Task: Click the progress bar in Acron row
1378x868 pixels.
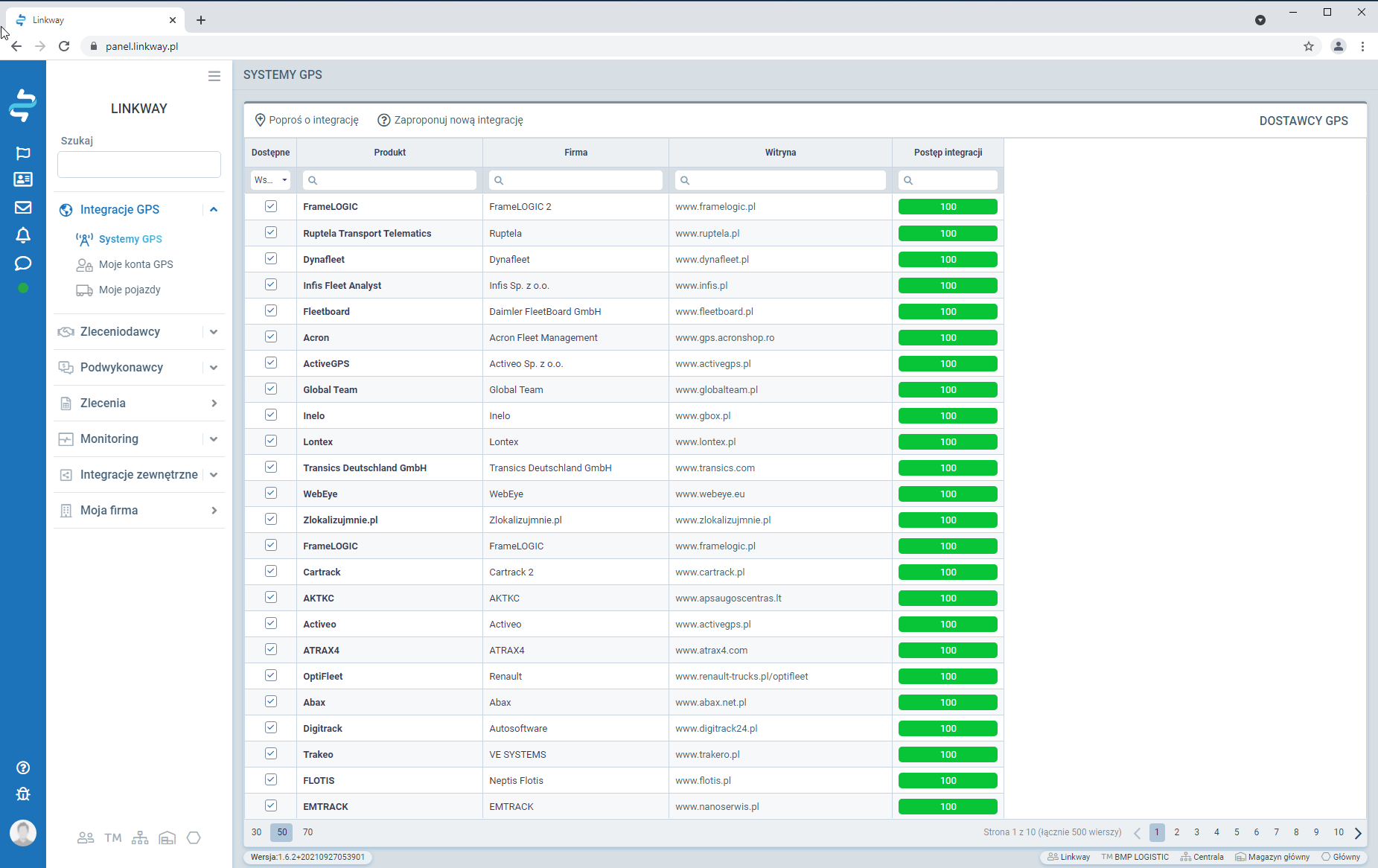Action: (x=948, y=337)
